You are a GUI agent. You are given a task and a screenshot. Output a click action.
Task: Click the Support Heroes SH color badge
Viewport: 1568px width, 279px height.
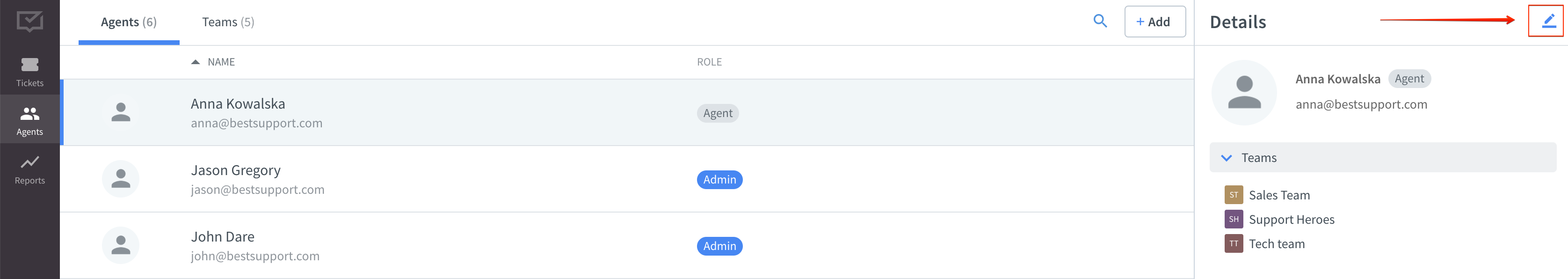(1233, 219)
